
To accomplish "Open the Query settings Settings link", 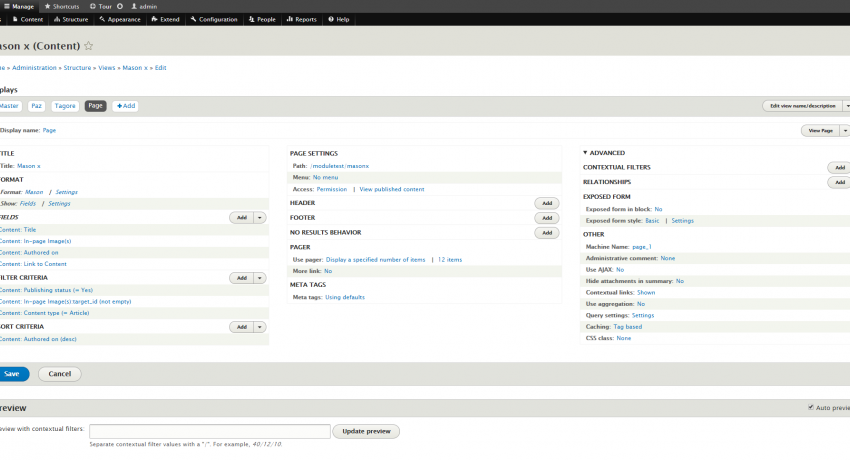I will [643, 315].
